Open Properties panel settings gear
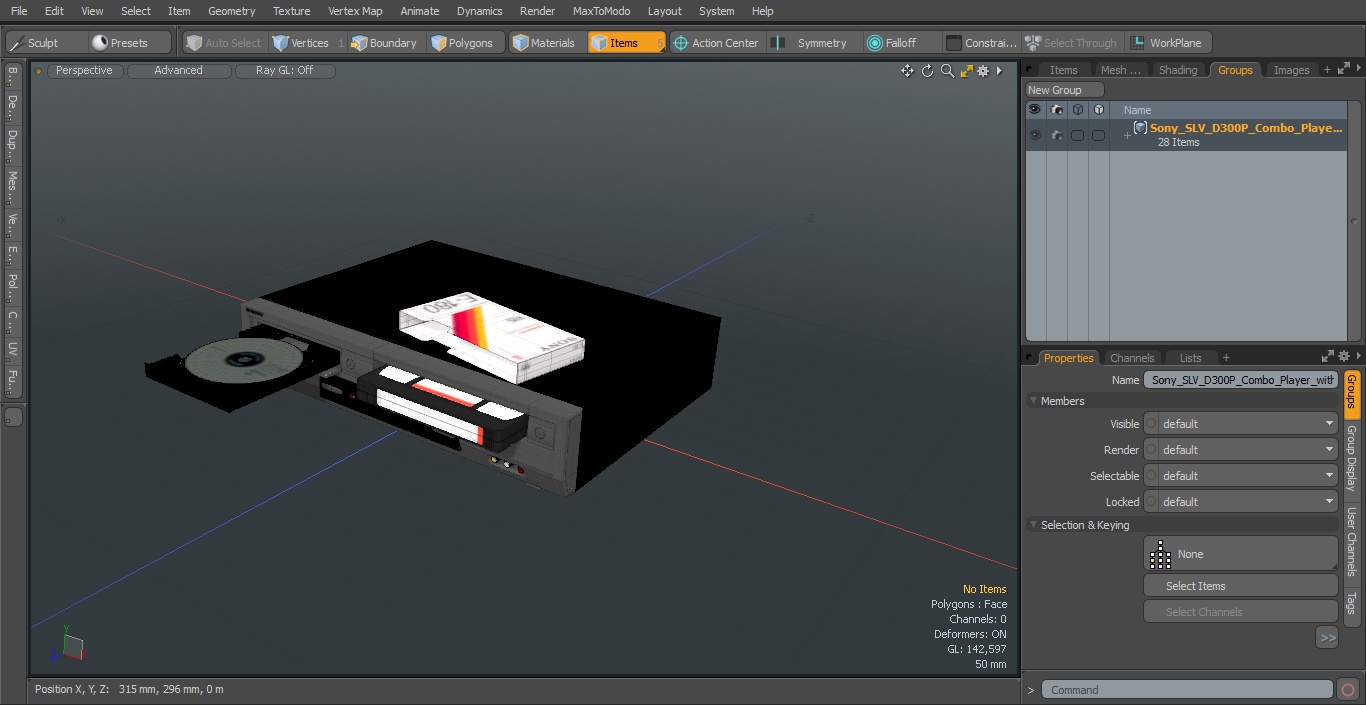This screenshot has width=1366, height=705. click(1344, 356)
